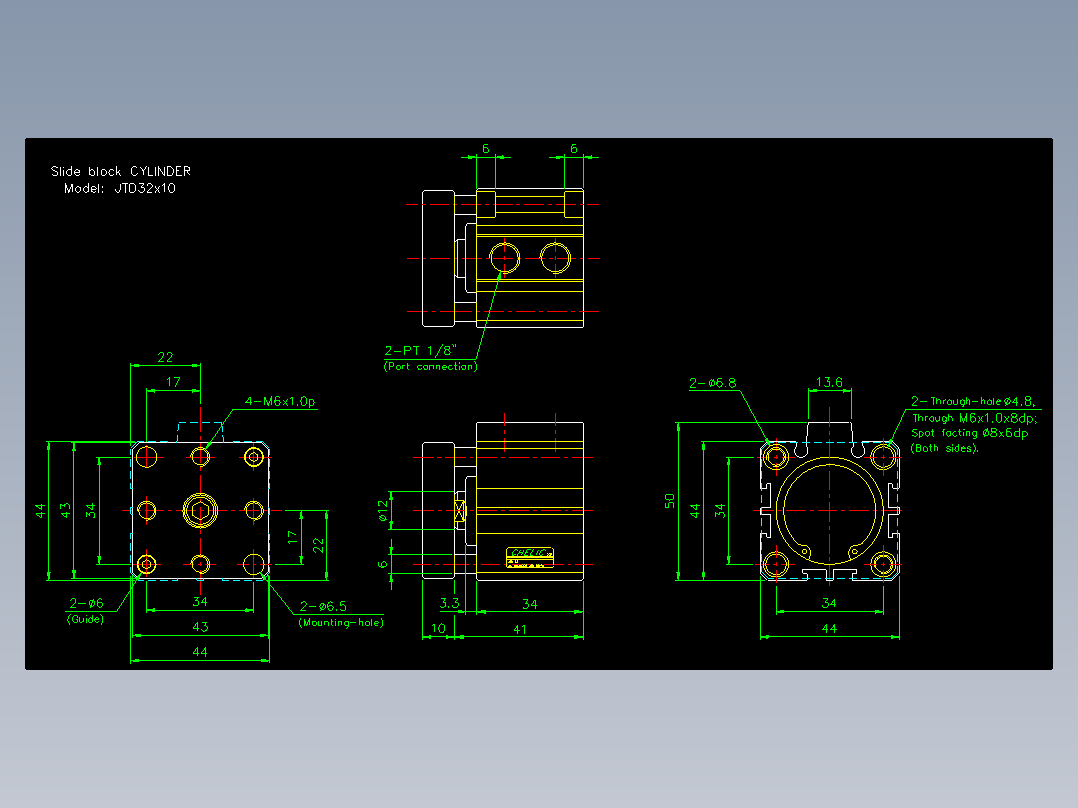Pick the "Spot facing ø8x6dp" note line
This screenshot has height=808, width=1078.
969,433
